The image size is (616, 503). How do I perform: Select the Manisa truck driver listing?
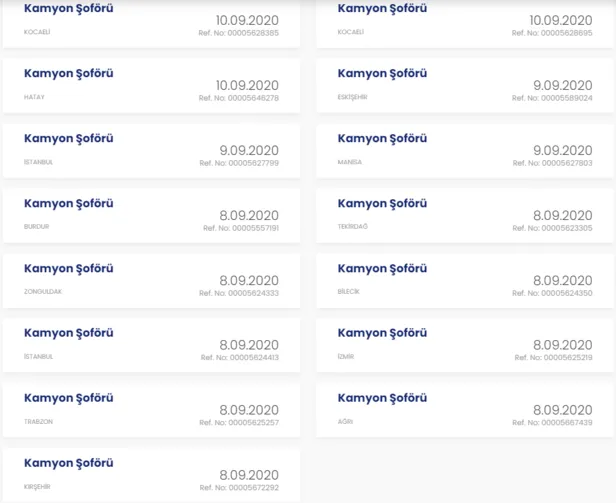click(382, 139)
